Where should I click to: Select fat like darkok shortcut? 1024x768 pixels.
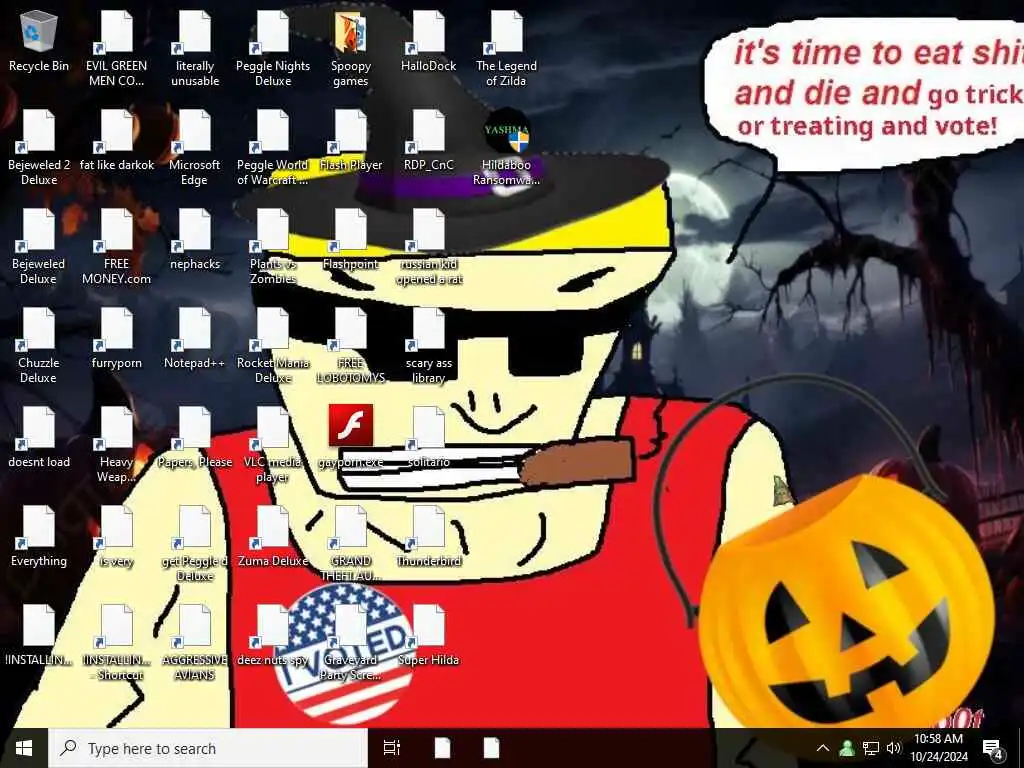[116, 140]
